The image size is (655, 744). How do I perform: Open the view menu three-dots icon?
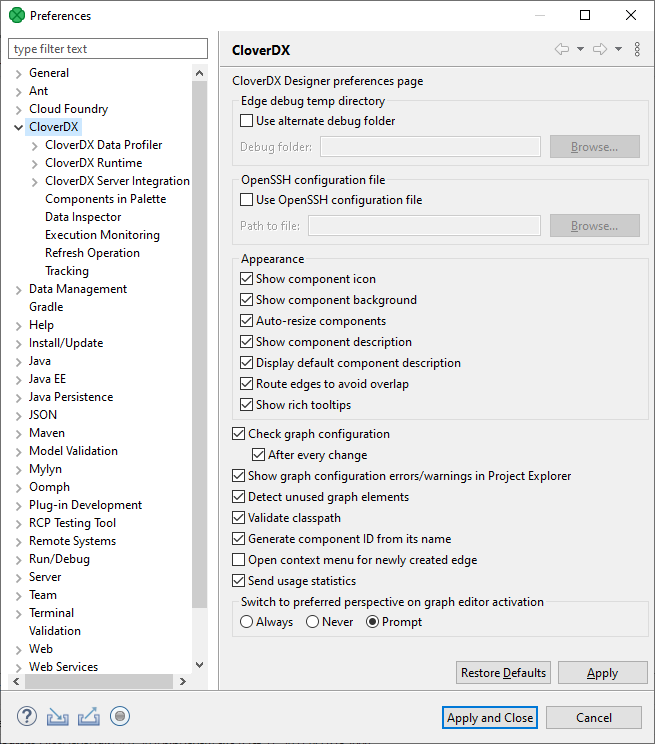(x=637, y=49)
